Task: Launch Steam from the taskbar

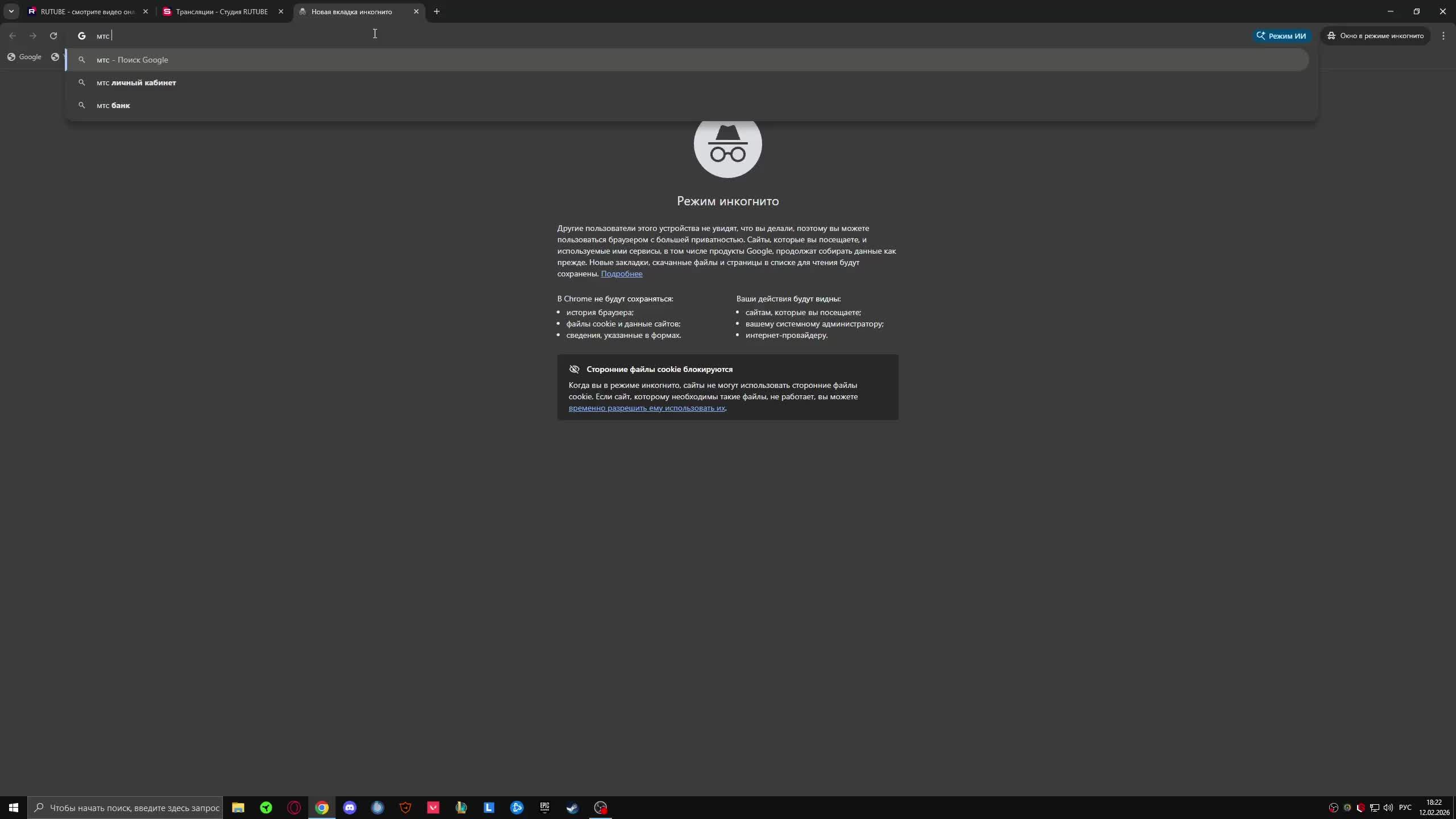Action: click(x=572, y=808)
